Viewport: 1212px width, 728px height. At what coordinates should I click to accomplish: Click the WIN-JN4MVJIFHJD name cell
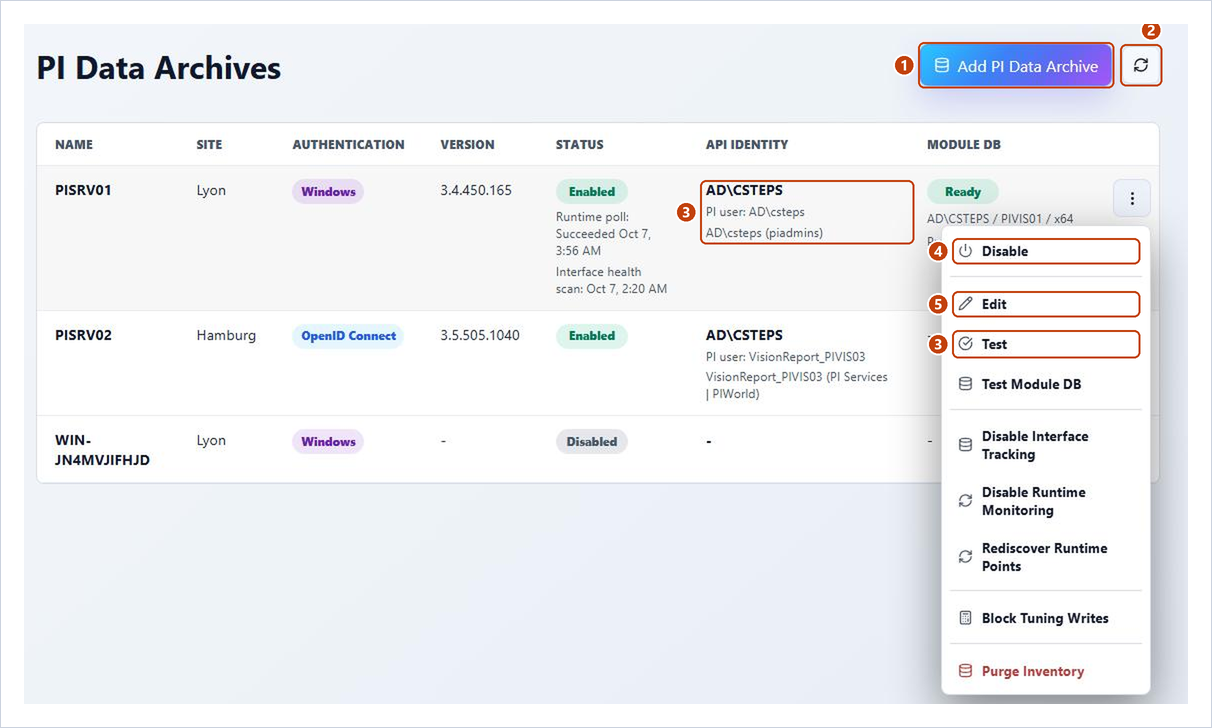[x=102, y=450]
